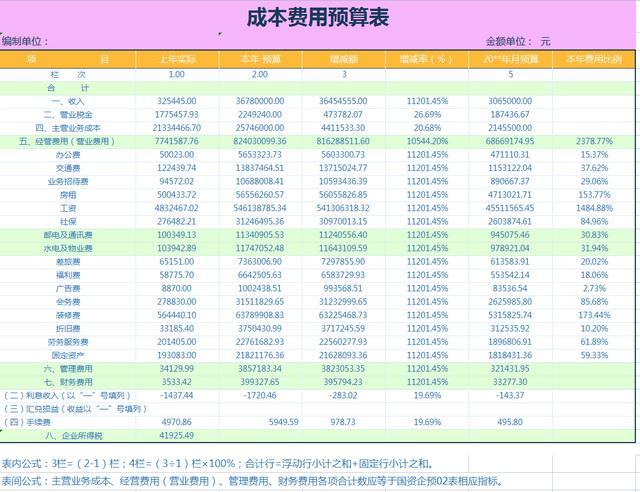Select the 上年实际 column header
640x492 pixels.
pyautogui.click(x=177, y=60)
